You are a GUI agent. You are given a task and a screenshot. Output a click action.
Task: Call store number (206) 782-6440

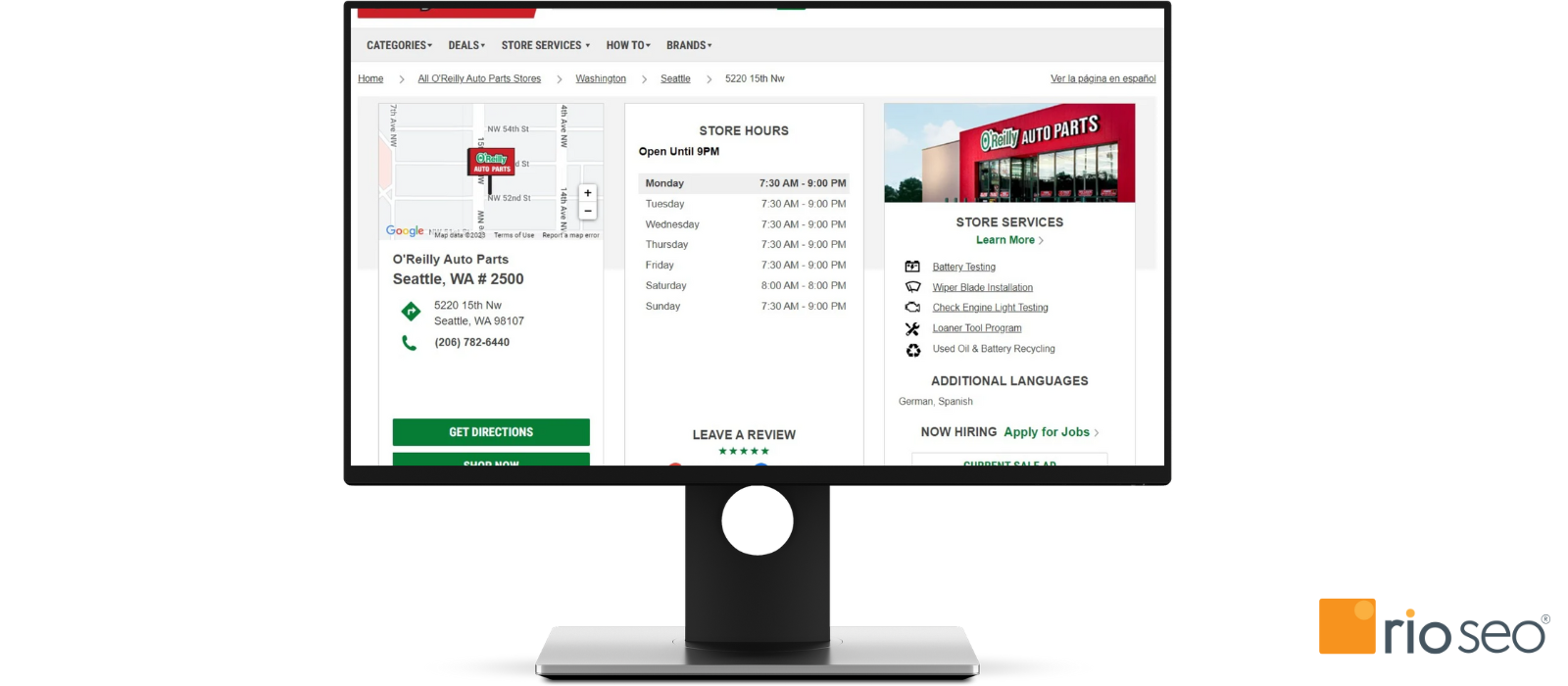[472, 342]
